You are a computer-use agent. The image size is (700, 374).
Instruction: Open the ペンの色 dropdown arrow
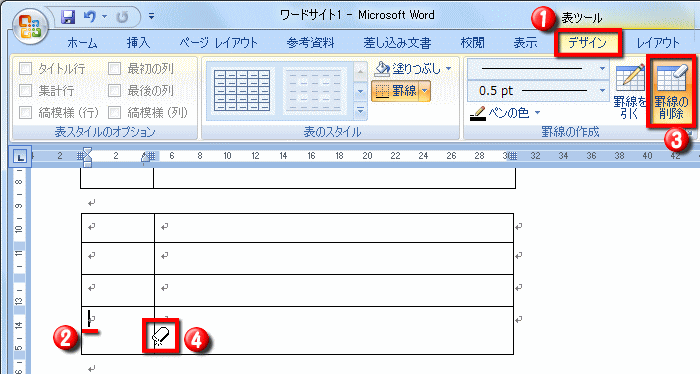537,112
